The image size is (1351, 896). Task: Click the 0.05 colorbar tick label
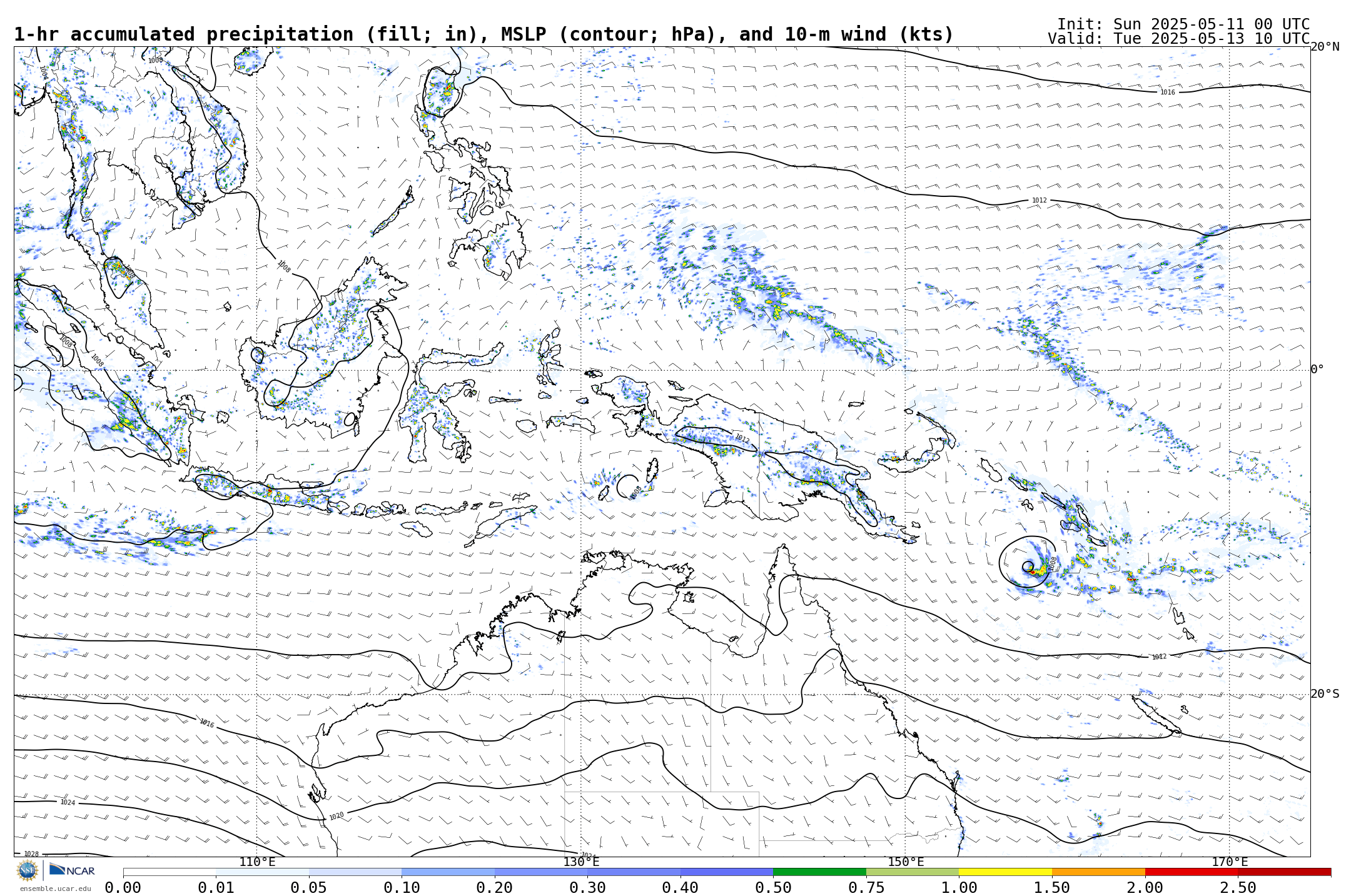[x=309, y=888]
